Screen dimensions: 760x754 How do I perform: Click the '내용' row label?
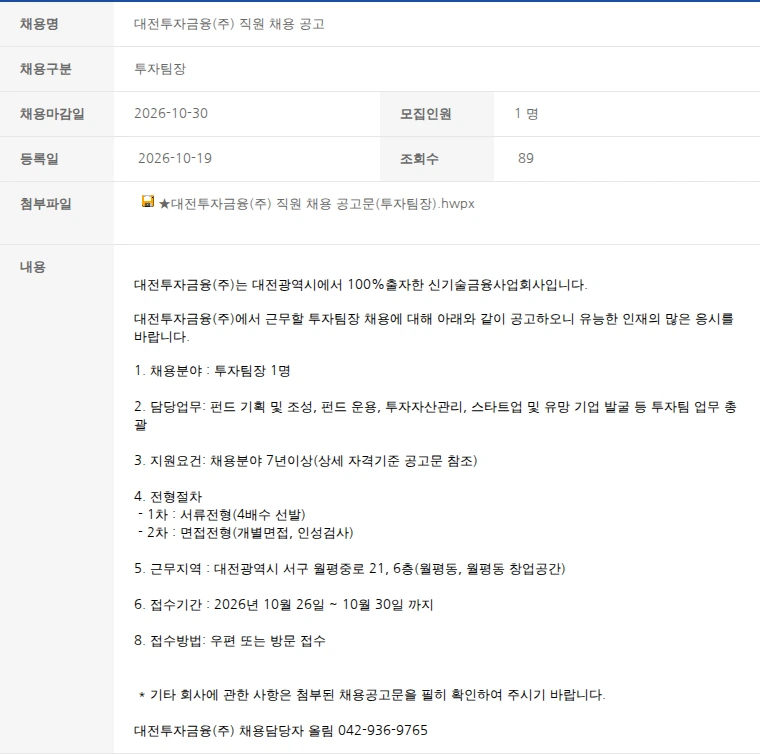click(32, 267)
